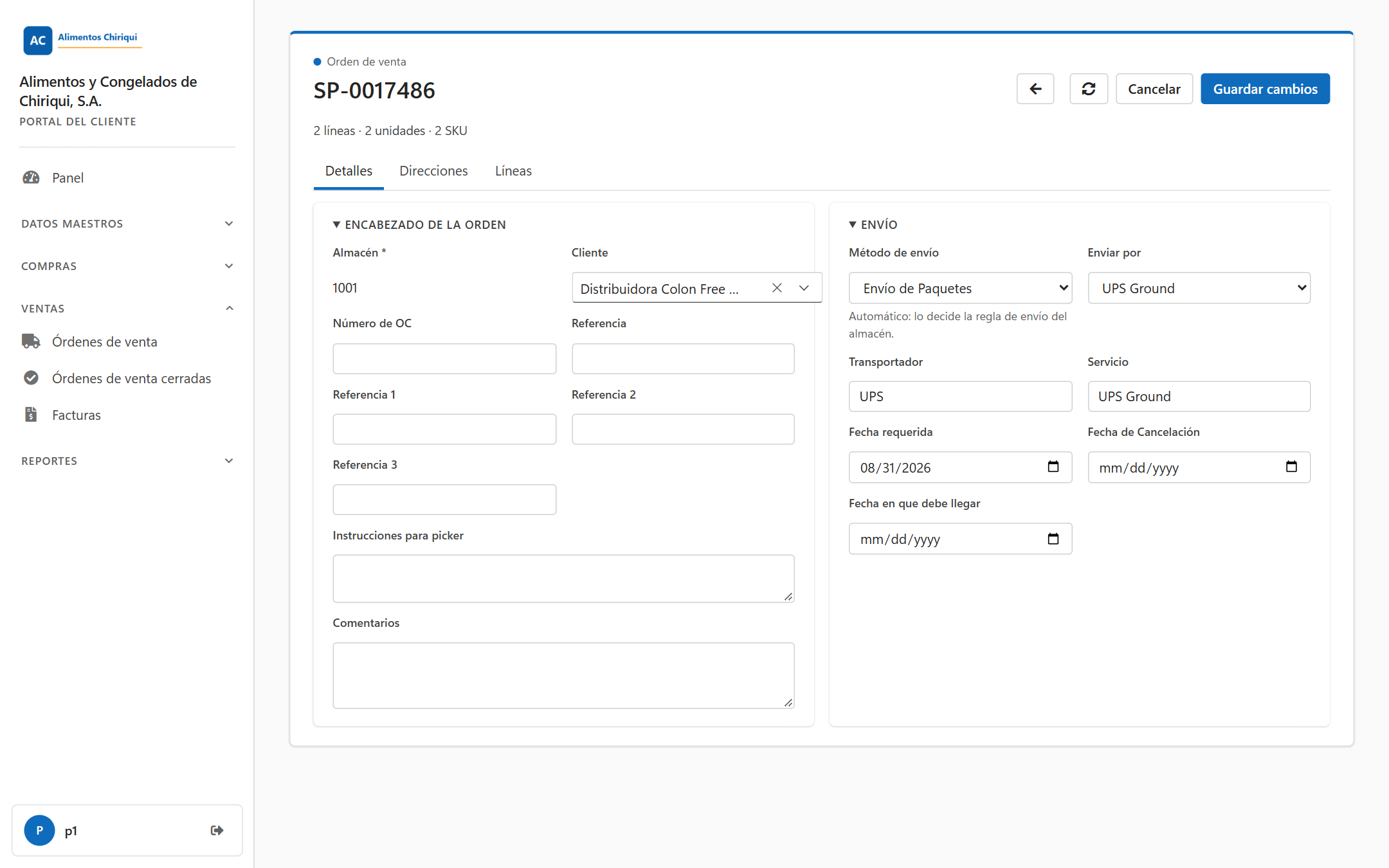Open the Cliente dropdown chevron
Screen dimensions: 1389x868
coord(804,288)
